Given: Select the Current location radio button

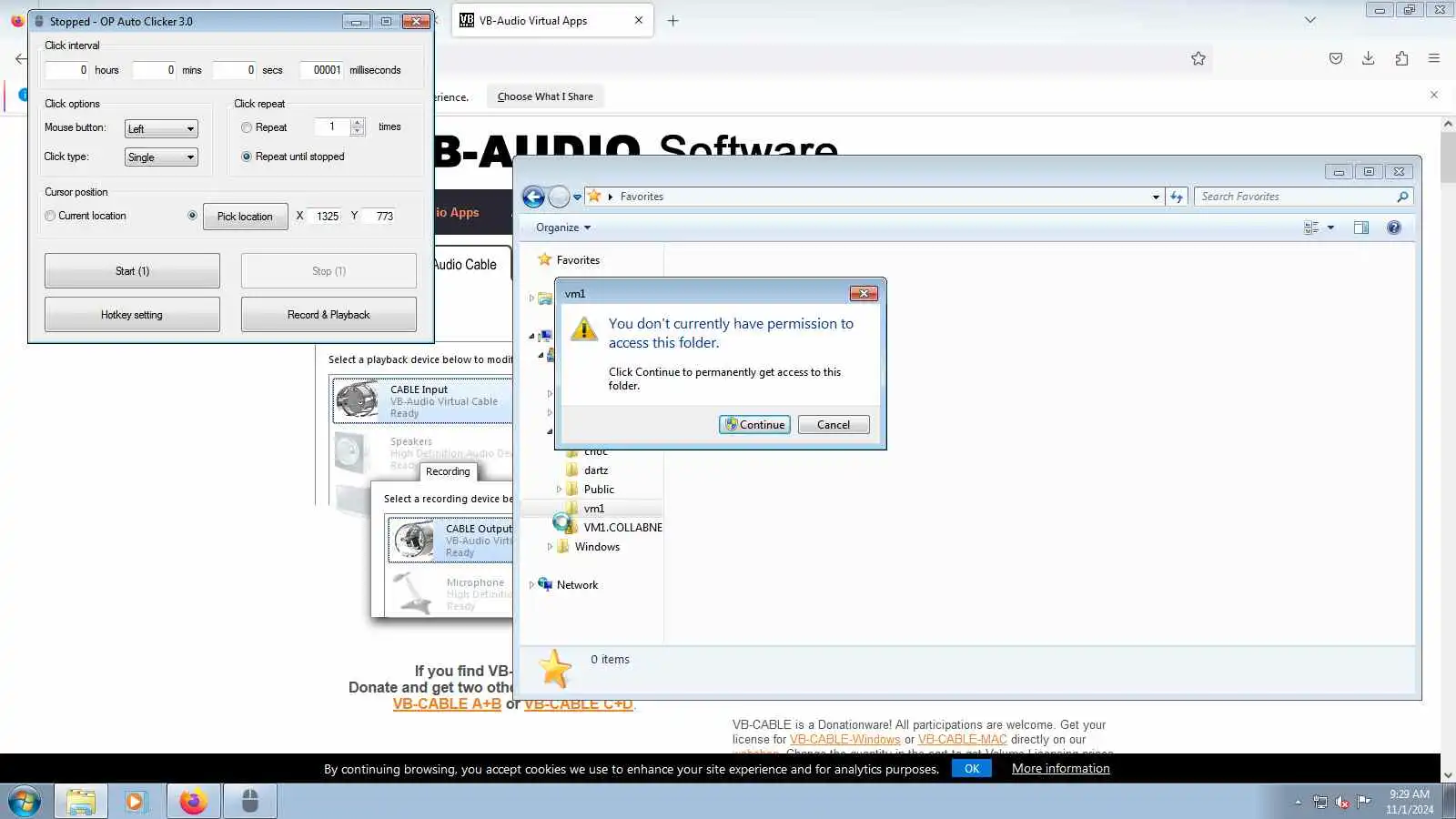Looking at the screenshot, I should pyautogui.click(x=50, y=216).
